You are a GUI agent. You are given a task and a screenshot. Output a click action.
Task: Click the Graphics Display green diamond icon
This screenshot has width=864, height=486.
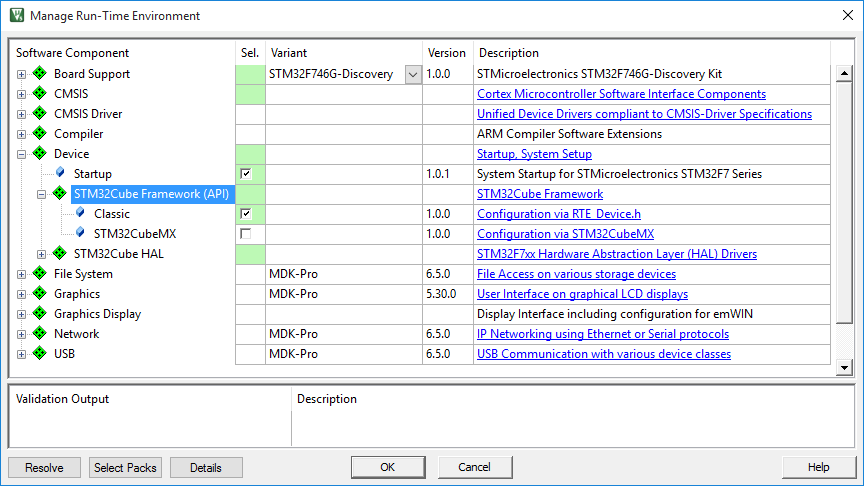click(40, 313)
